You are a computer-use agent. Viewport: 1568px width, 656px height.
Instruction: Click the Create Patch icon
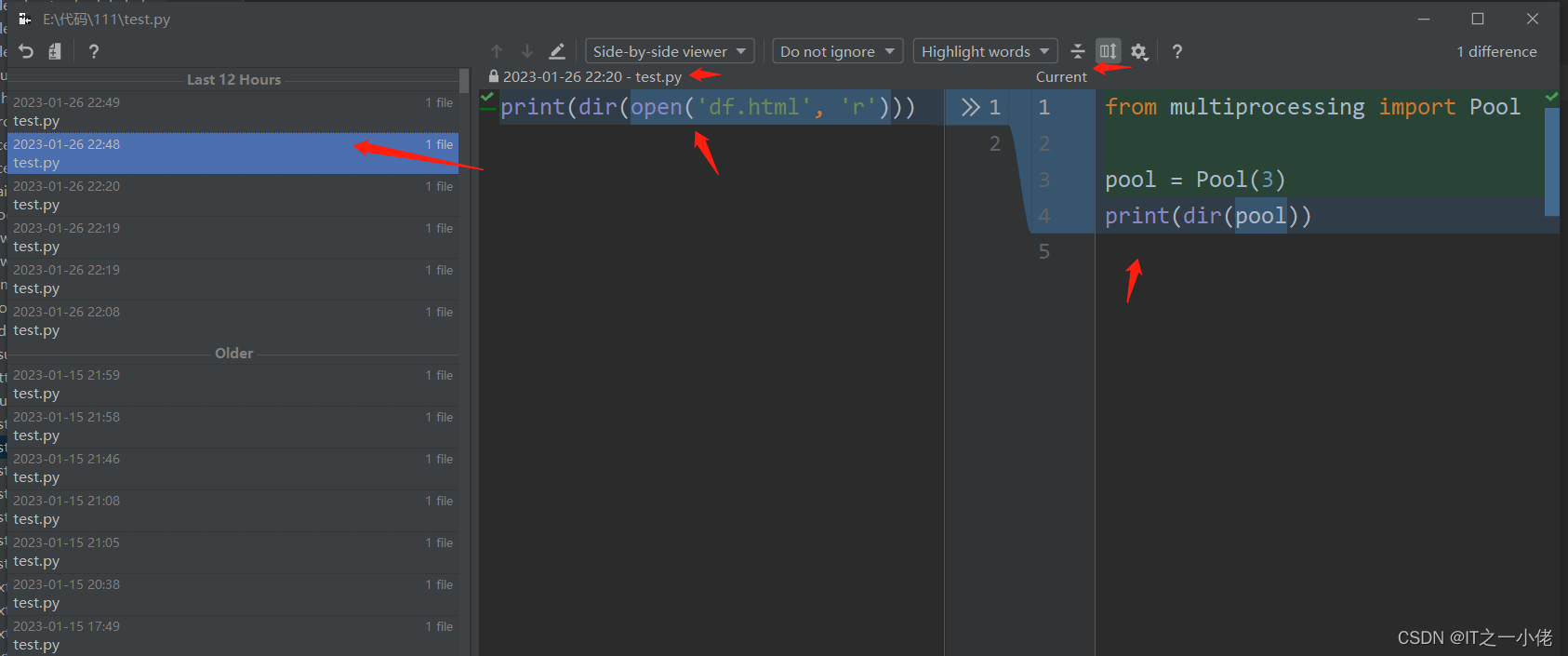55,51
